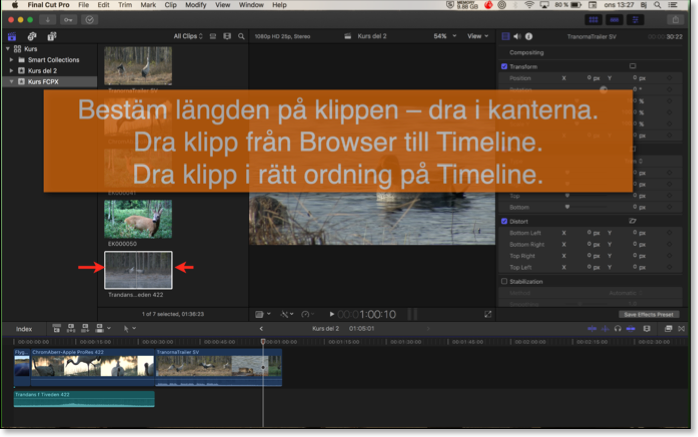This screenshot has height=437, width=698.
Task: Open the Info inspector 'i' icon
Action: point(528,36)
